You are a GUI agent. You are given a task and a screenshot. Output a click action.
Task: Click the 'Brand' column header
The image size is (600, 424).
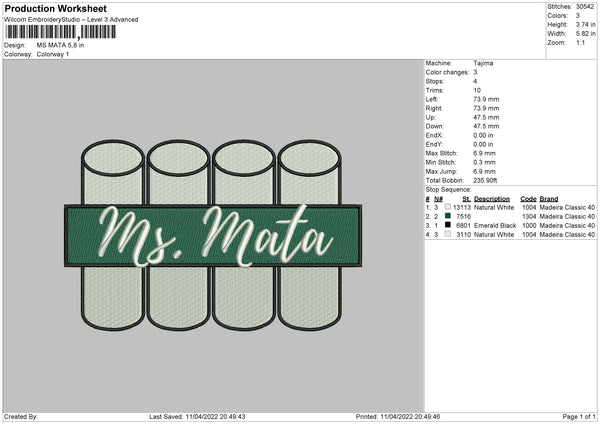[549, 199]
